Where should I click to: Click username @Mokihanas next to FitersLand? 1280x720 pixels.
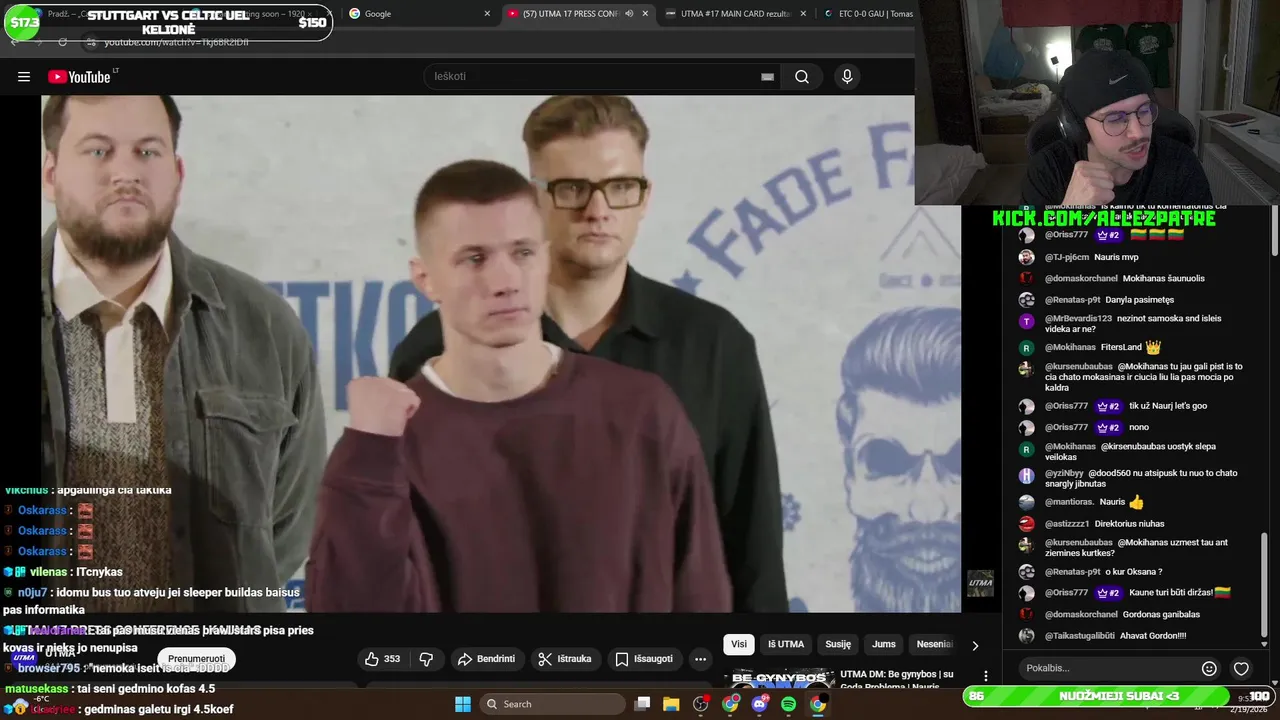coord(1070,347)
